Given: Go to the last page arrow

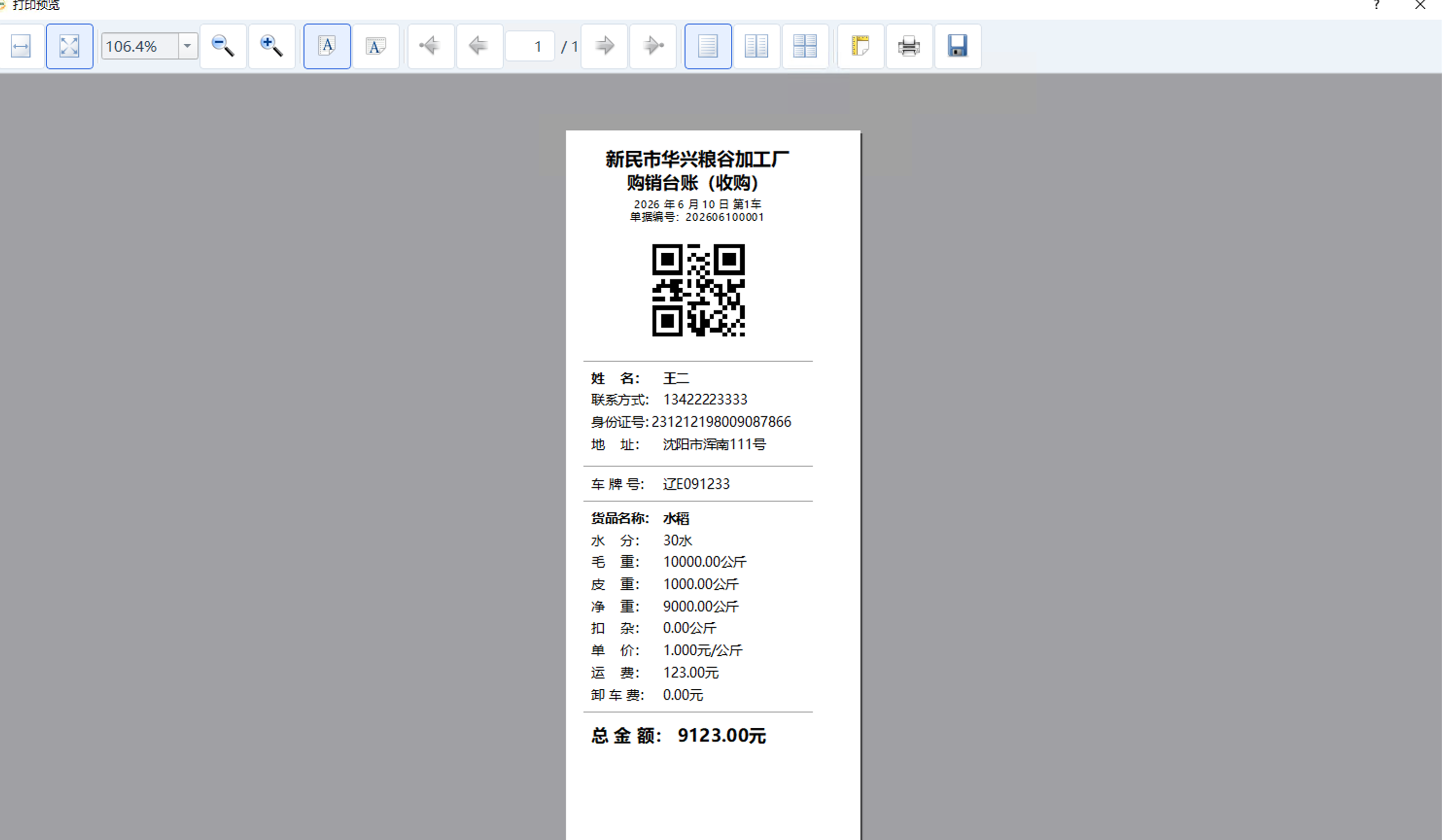Looking at the screenshot, I should pyautogui.click(x=653, y=46).
